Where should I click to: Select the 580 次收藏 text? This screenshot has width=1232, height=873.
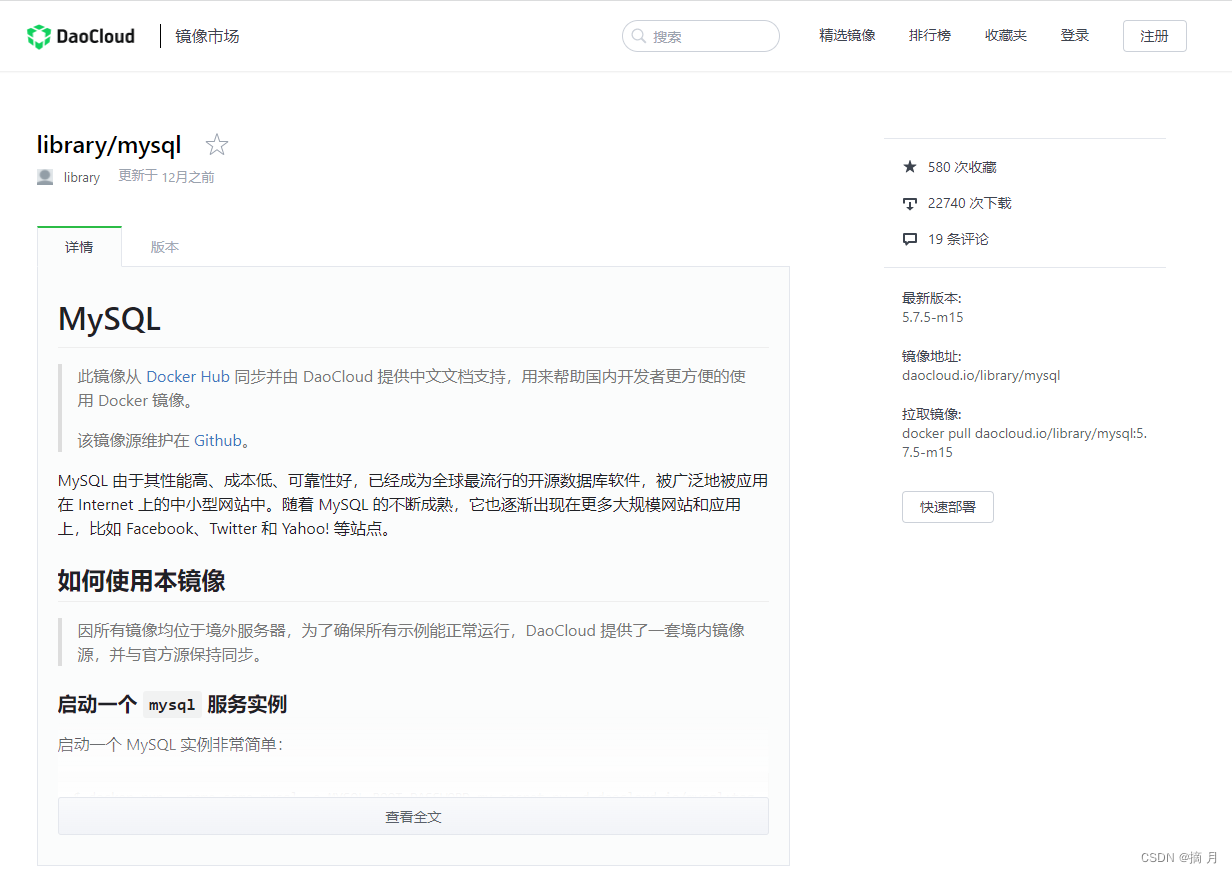click(x=962, y=167)
